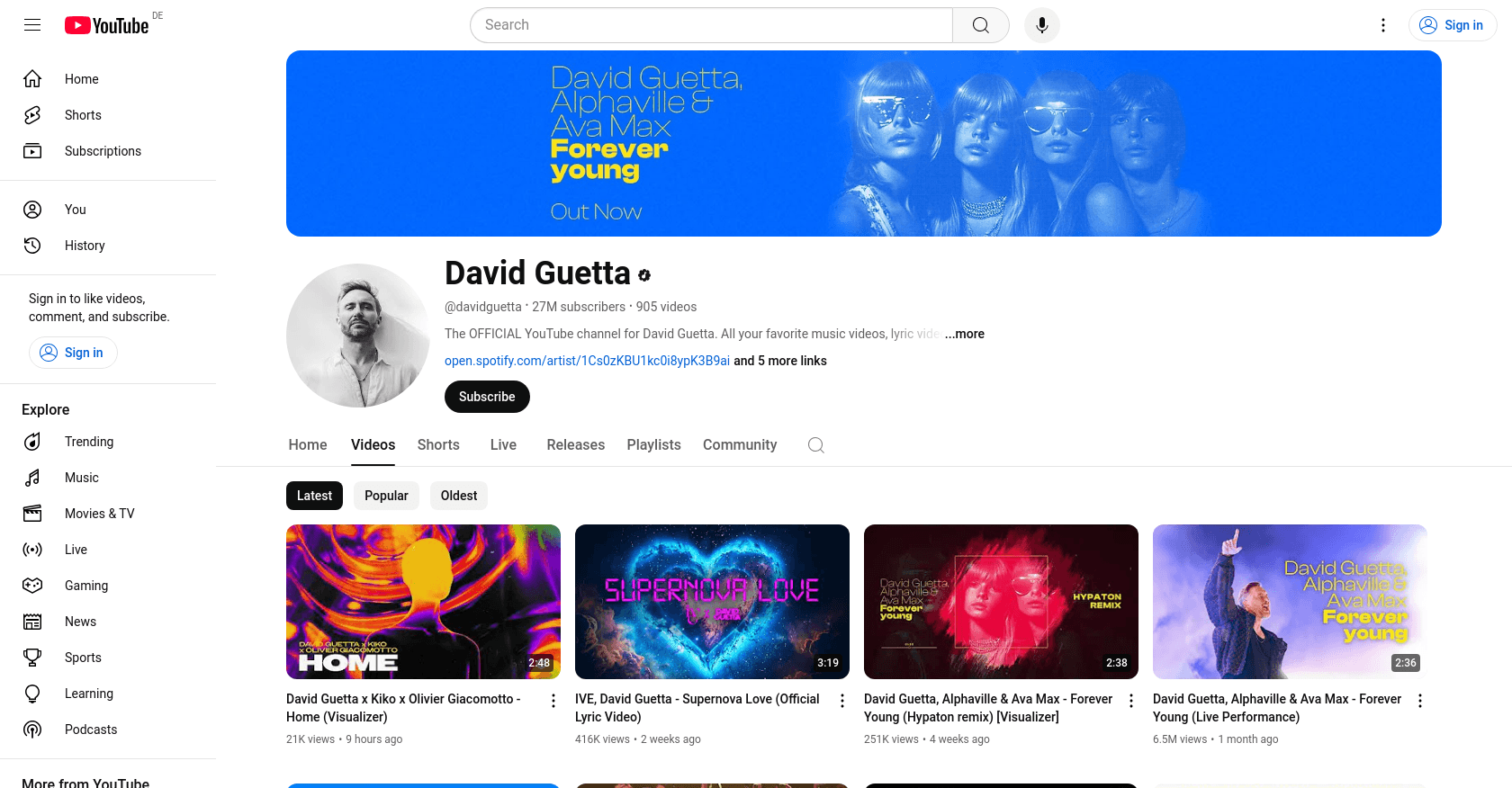The height and width of the screenshot is (788, 1512).
Task: Select the Popular sort chip
Action: (386, 496)
